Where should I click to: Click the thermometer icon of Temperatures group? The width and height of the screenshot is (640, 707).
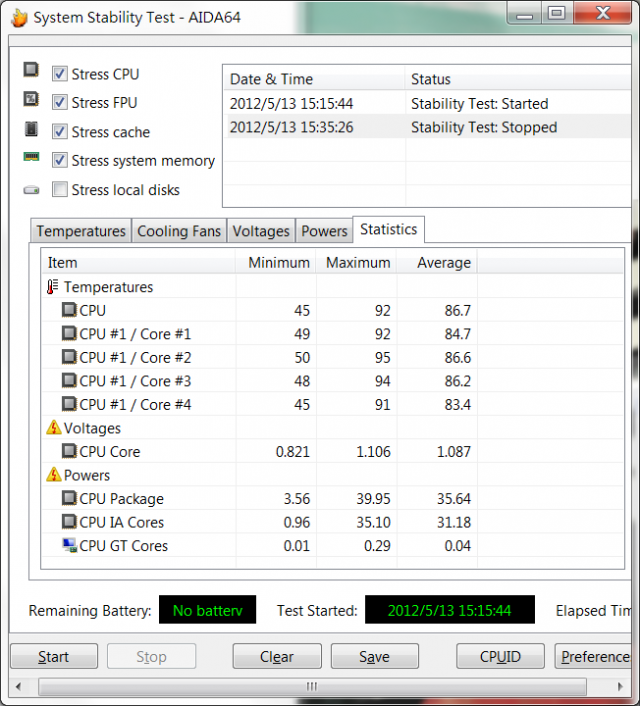click(53, 287)
